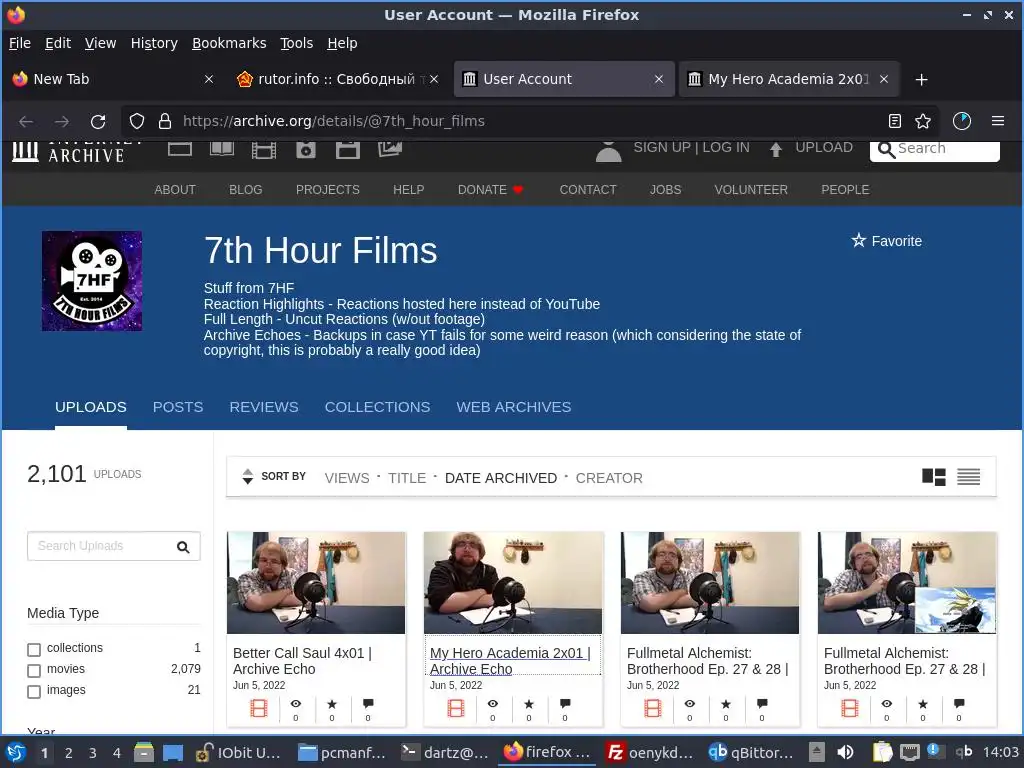
Task: Open the WEB ARCHIVES profile tab
Action: pyautogui.click(x=514, y=407)
